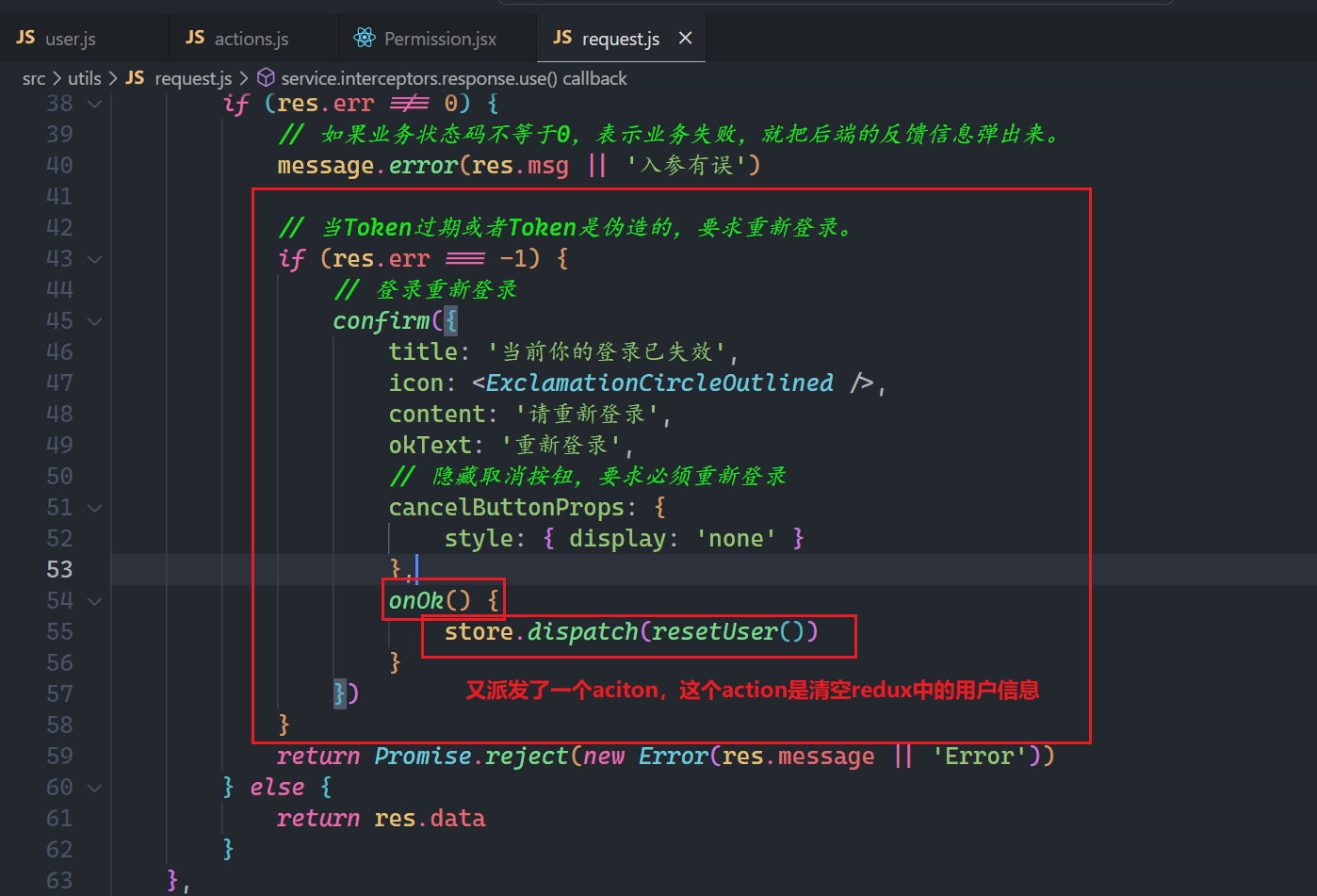Click the JS icon on user.js tab

[25, 38]
